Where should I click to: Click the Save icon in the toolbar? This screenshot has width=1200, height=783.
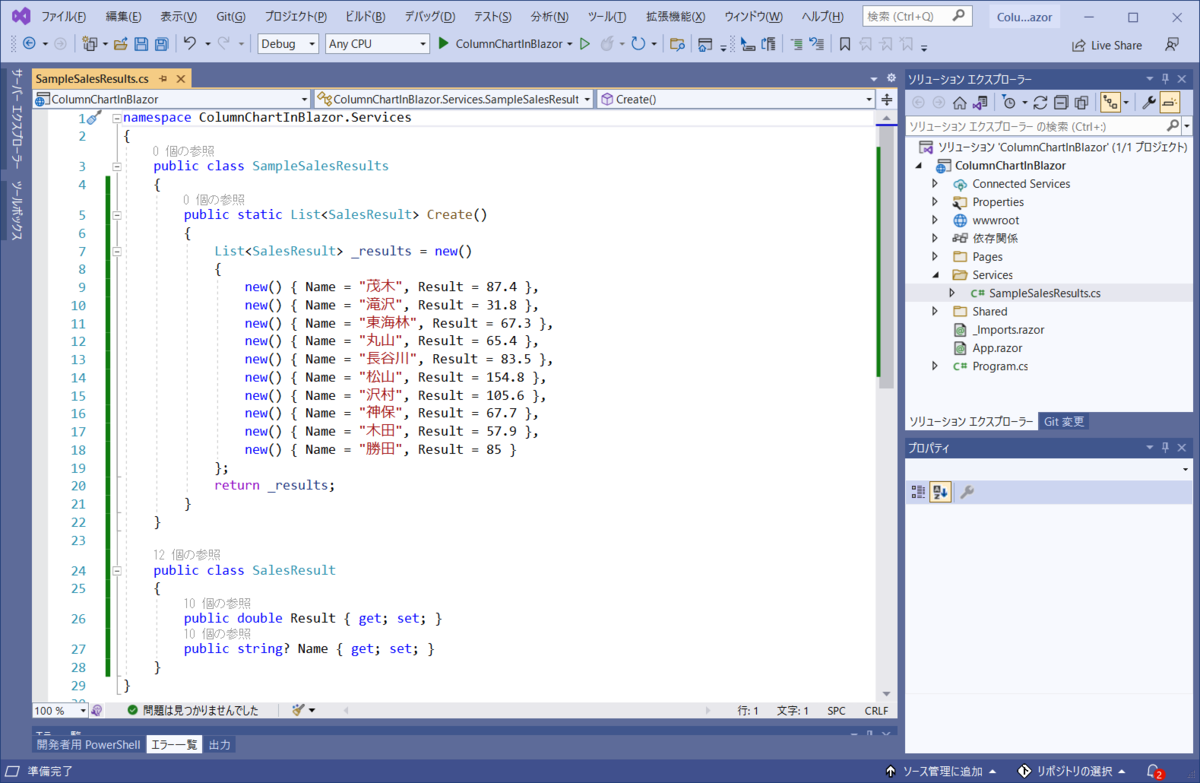[140, 44]
